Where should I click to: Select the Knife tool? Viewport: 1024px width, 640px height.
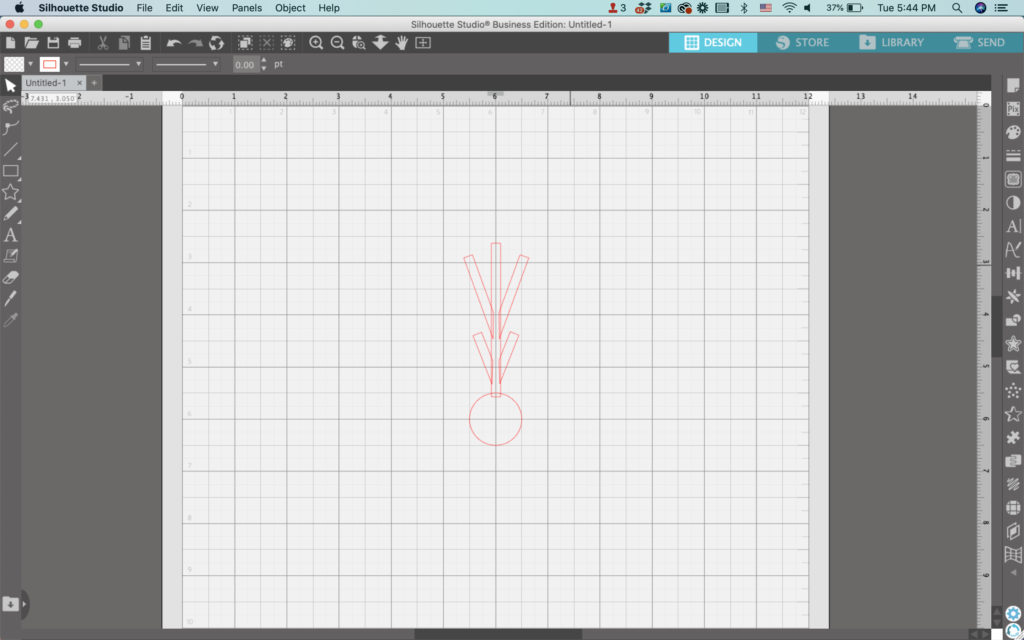[10, 298]
